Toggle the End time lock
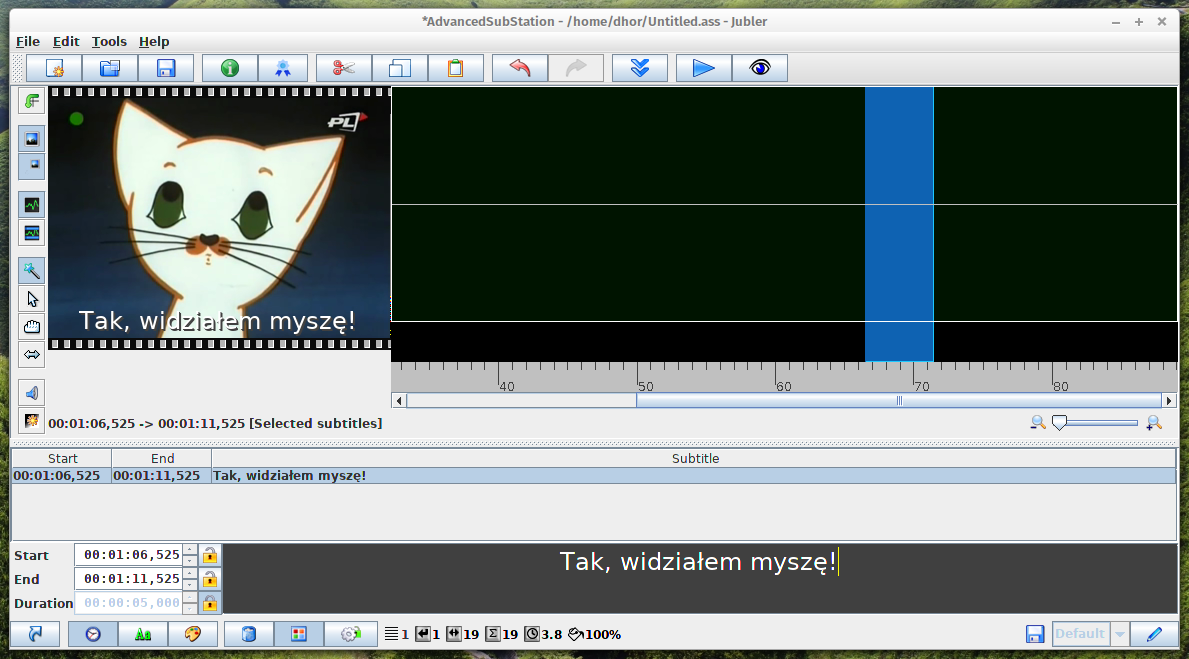Viewport: 1189px width, 659px height. 210,579
